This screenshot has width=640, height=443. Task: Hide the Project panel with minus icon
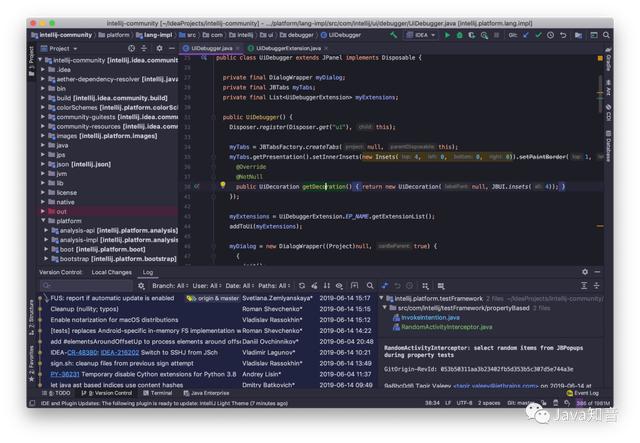[172, 48]
